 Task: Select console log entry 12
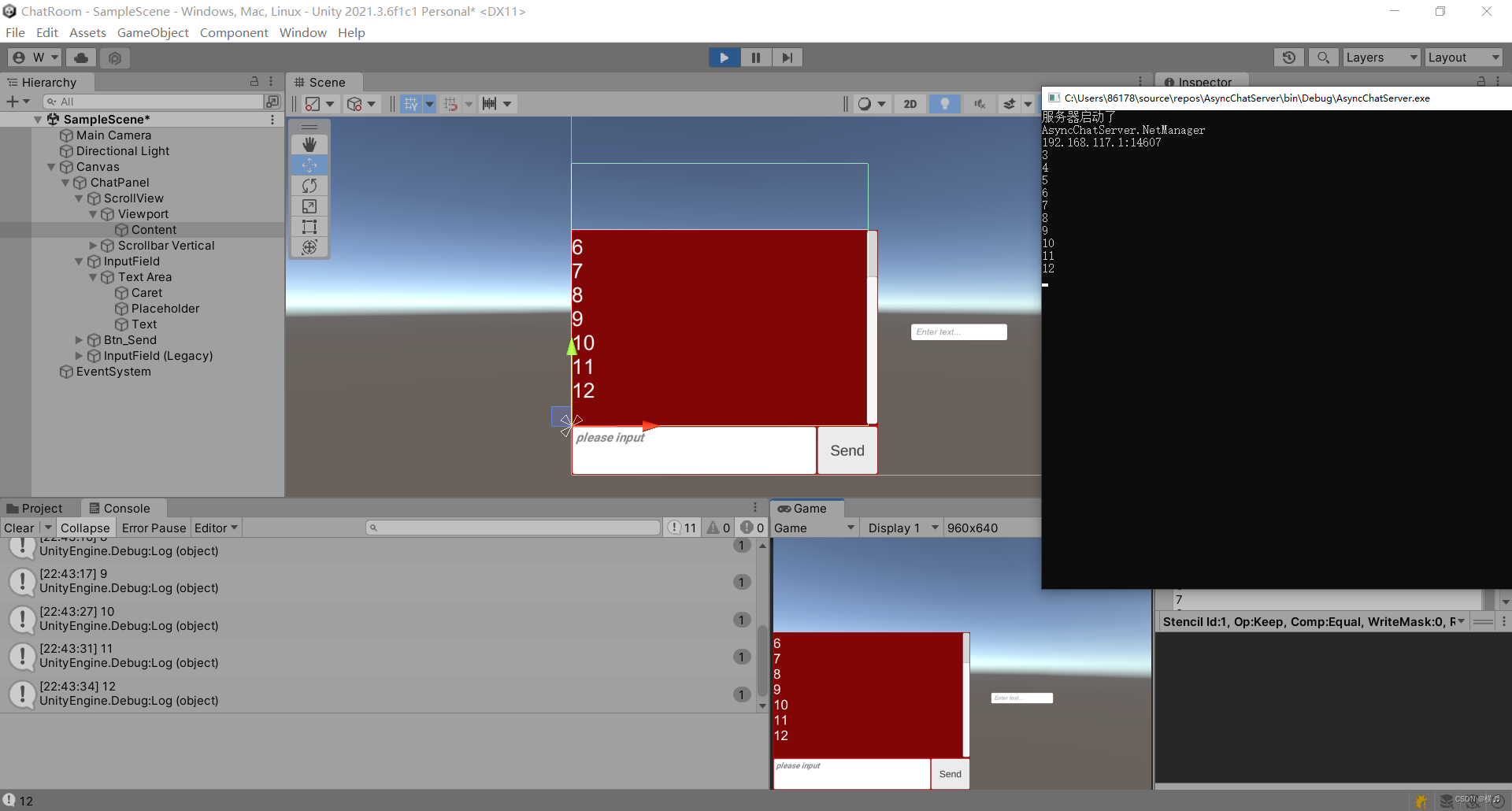(378, 694)
